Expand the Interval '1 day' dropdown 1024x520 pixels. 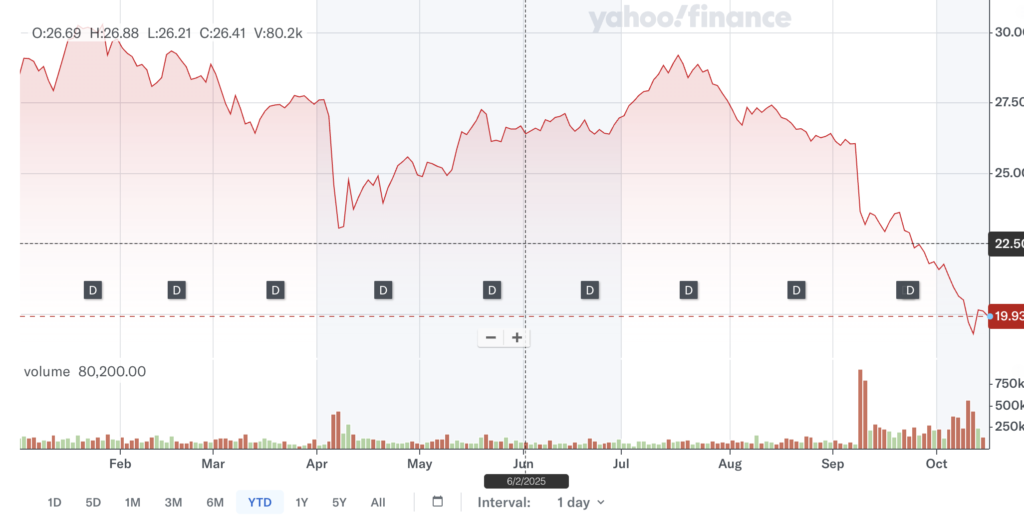pyautogui.click(x=580, y=502)
